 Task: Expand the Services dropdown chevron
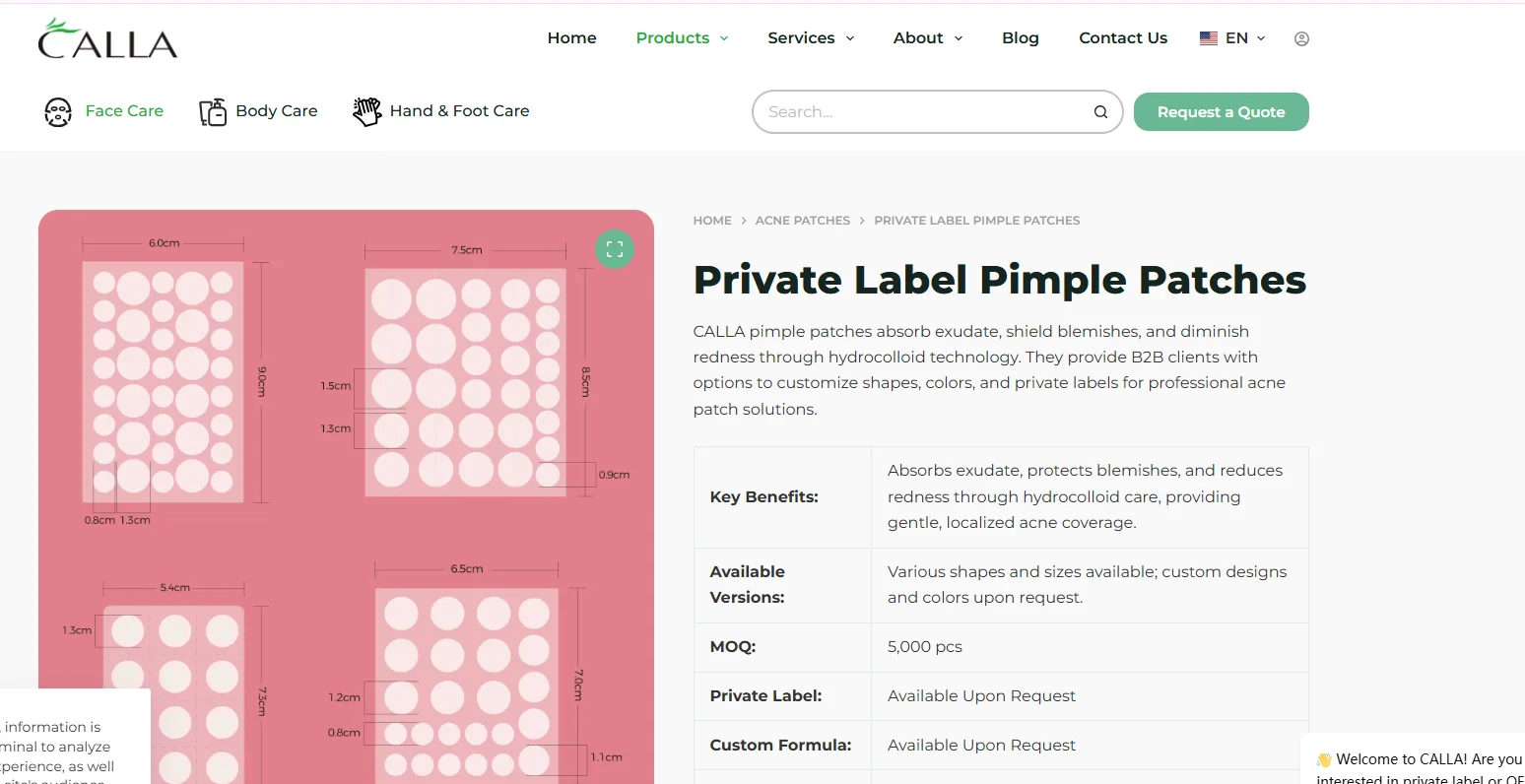[x=850, y=38]
